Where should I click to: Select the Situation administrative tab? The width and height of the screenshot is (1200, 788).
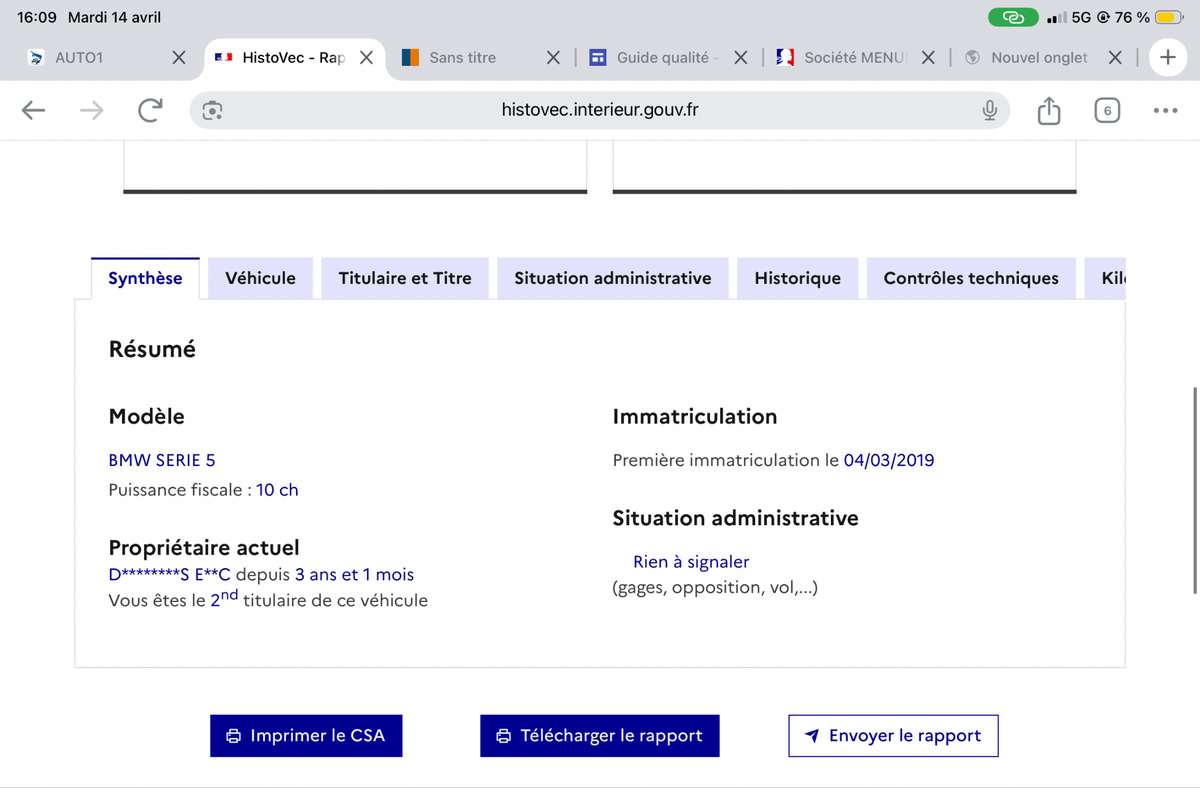click(613, 278)
